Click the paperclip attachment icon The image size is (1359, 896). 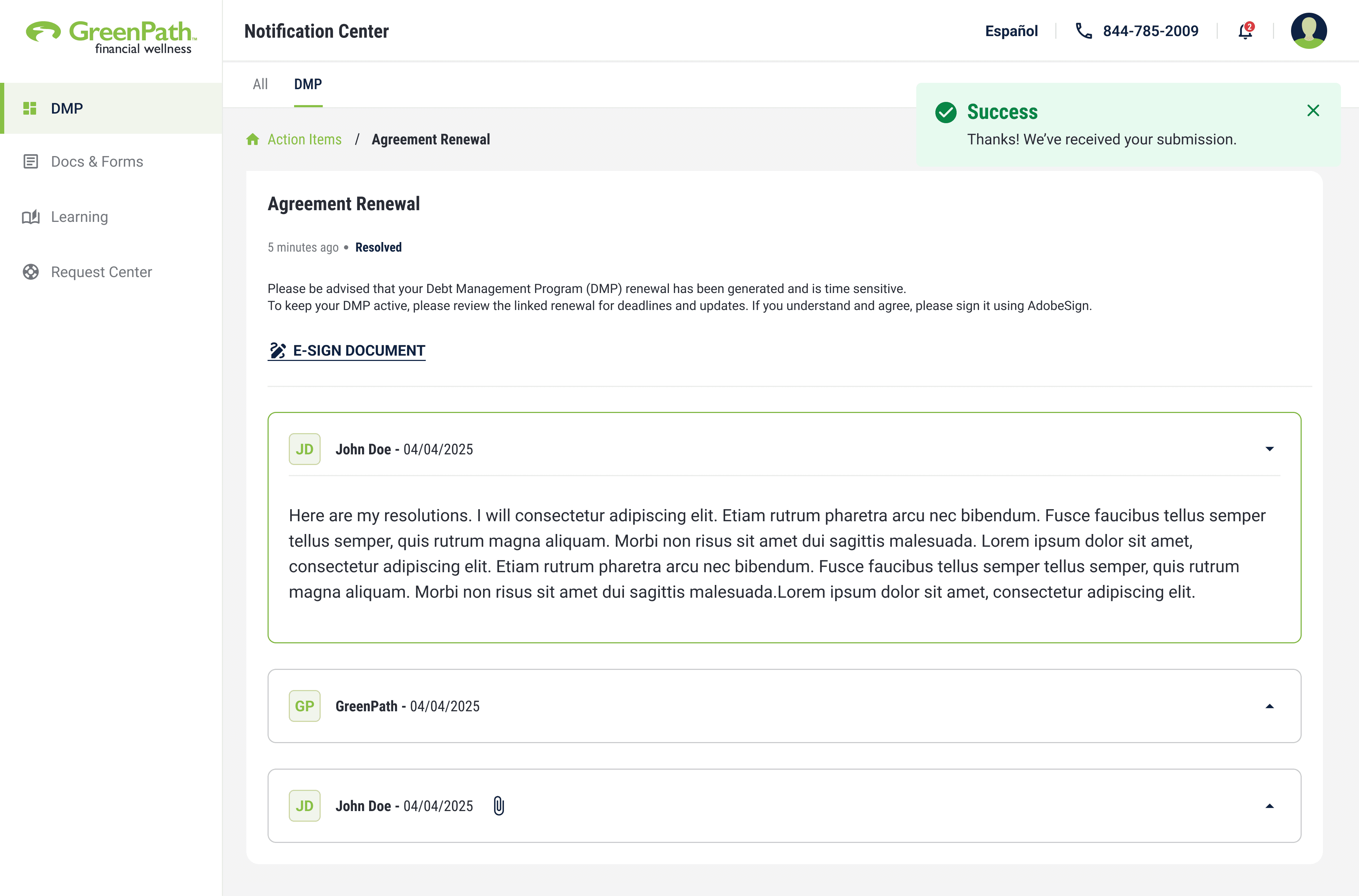498,806
